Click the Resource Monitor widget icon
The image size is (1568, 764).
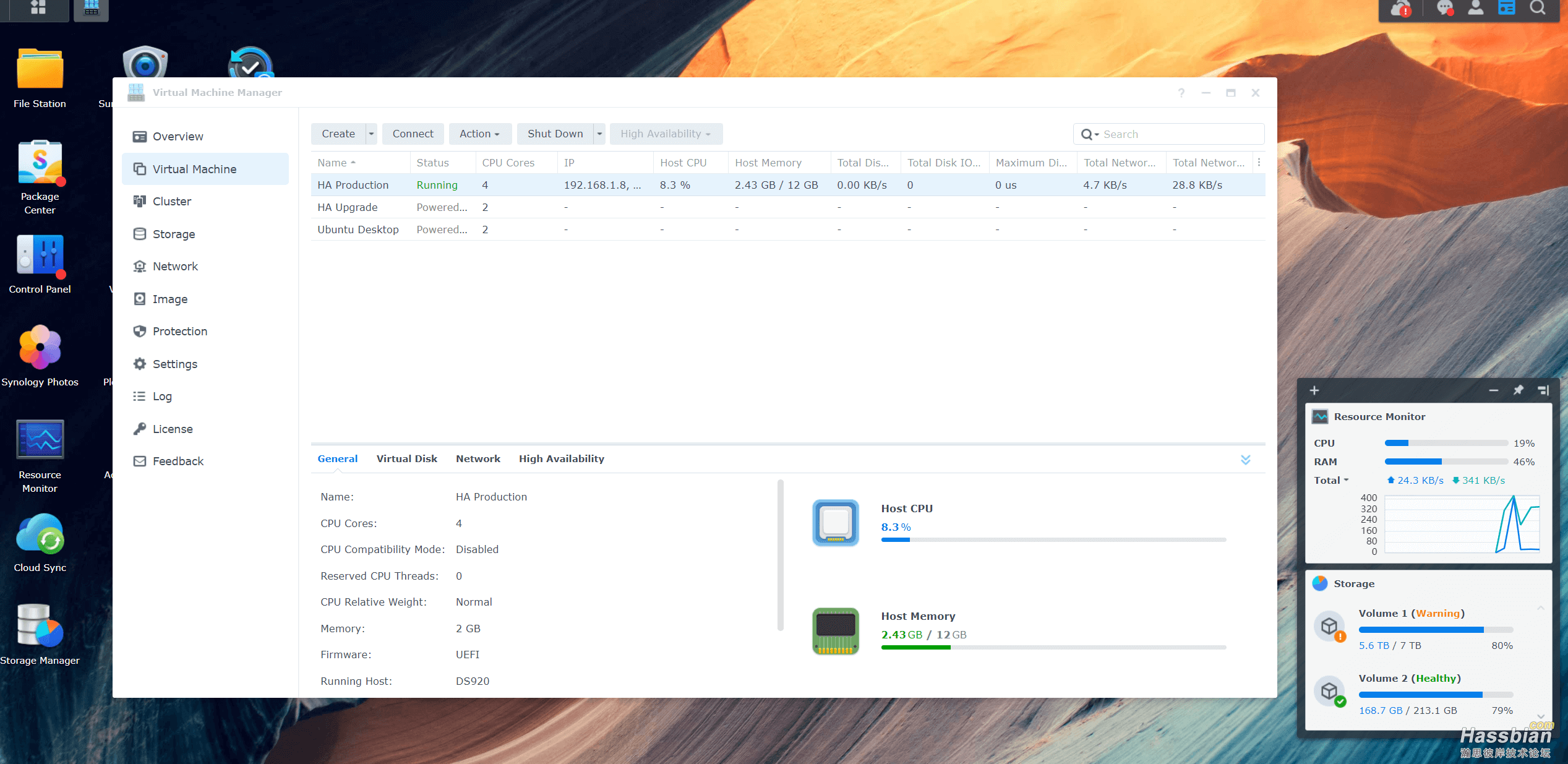[x=1320, y=416]
